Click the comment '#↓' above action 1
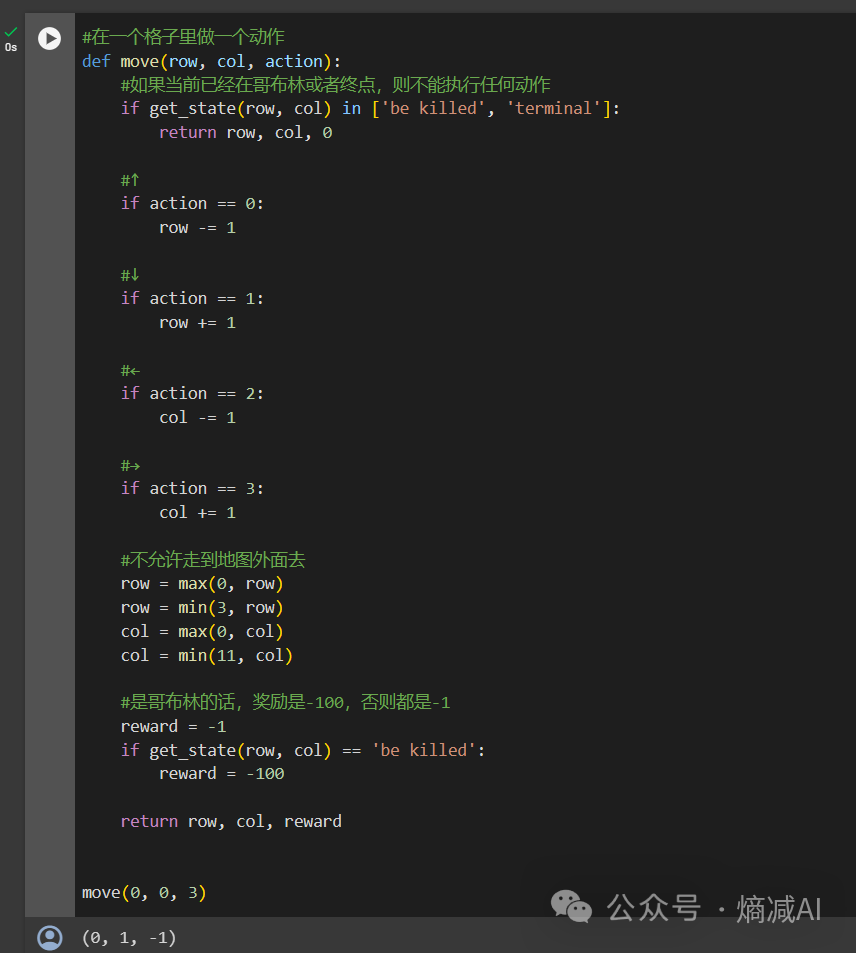Image resolution: width=856 pixels, height=953 pixels. [130, 275]
